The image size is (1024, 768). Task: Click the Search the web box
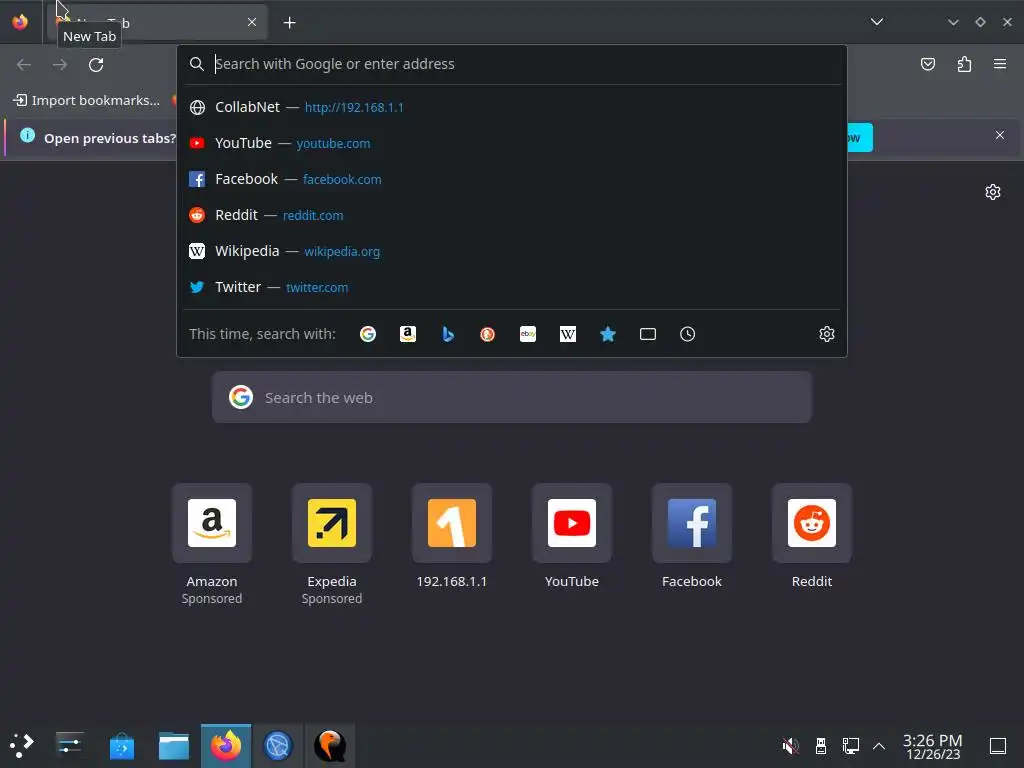pos(512,397)
